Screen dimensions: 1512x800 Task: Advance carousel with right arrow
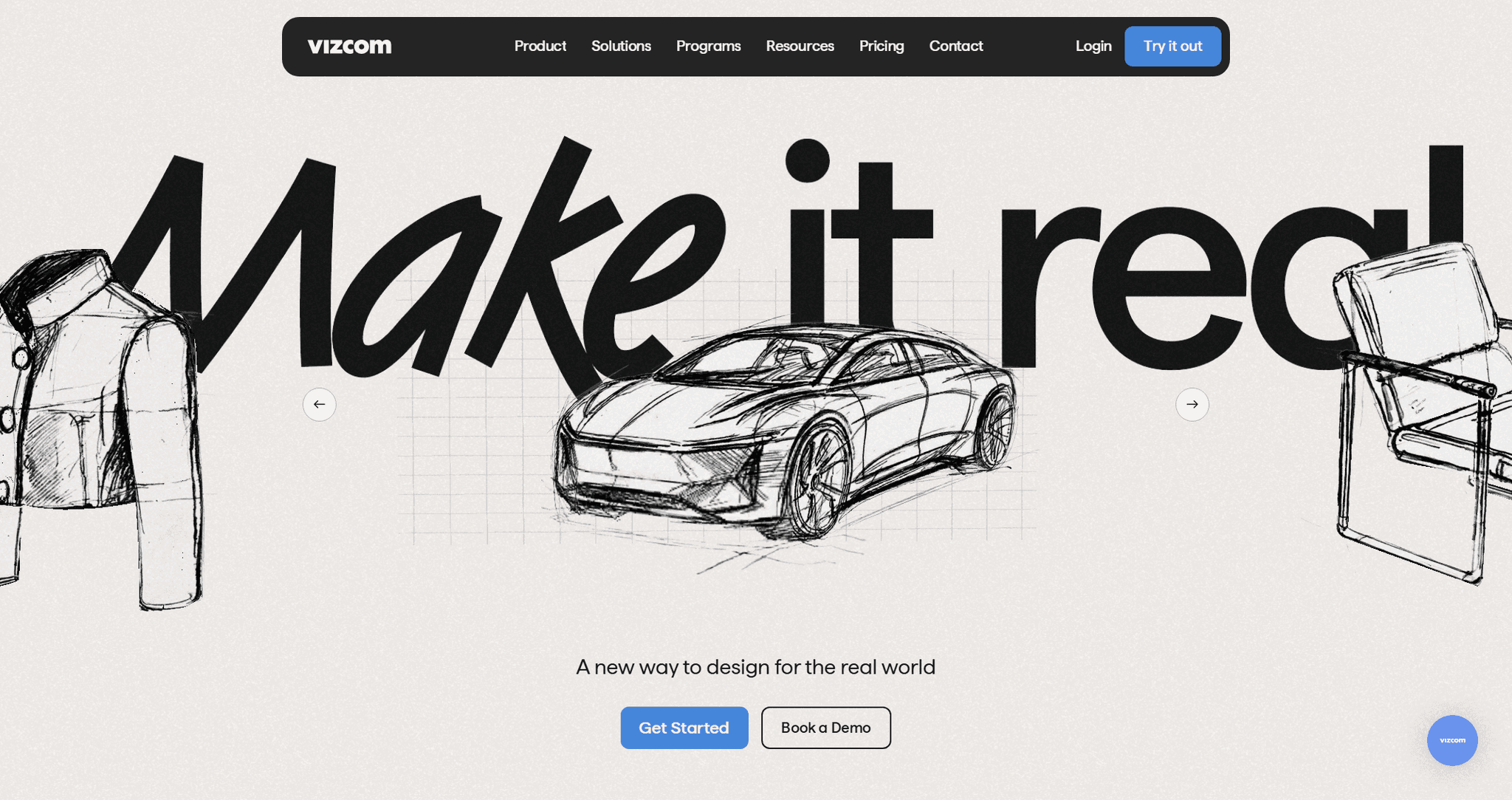(1192, 404)
